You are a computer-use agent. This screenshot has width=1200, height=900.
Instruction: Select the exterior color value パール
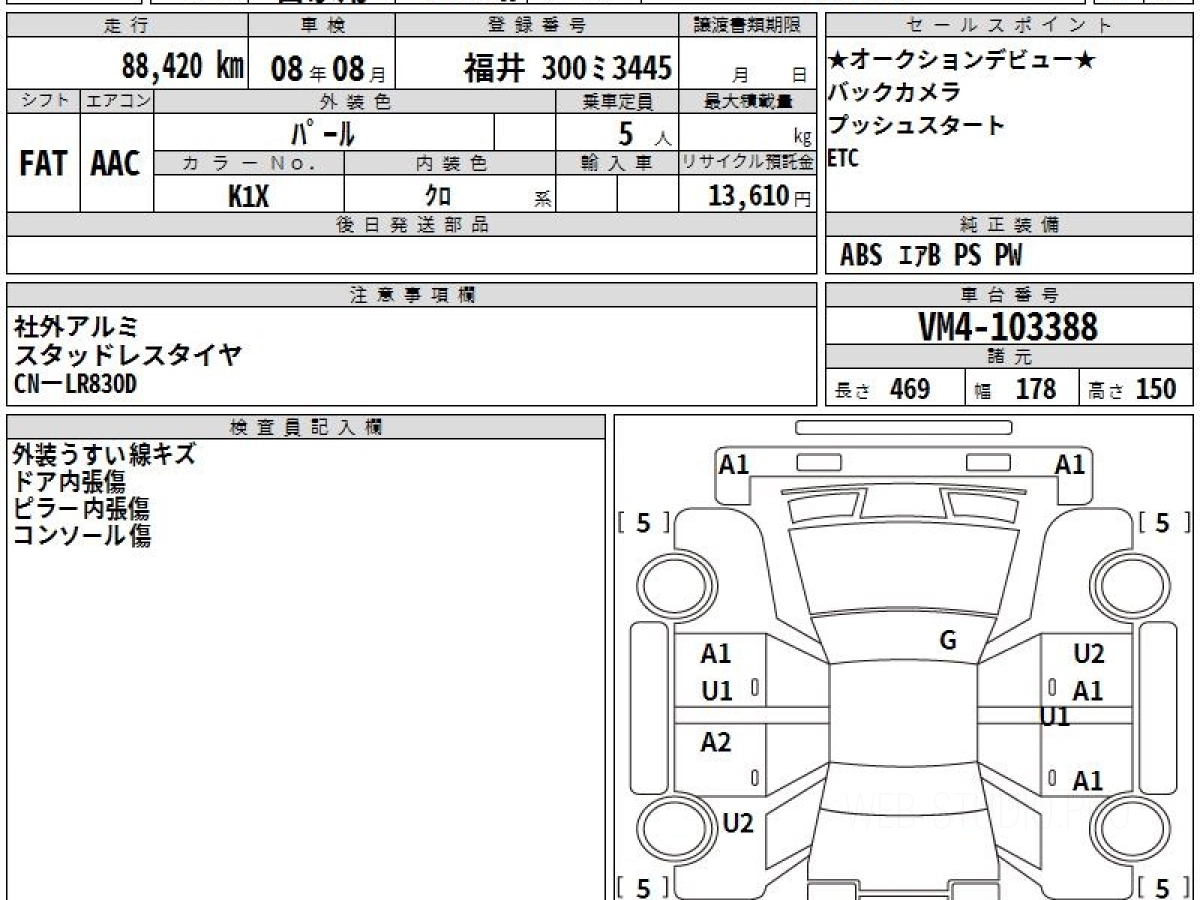322,133
